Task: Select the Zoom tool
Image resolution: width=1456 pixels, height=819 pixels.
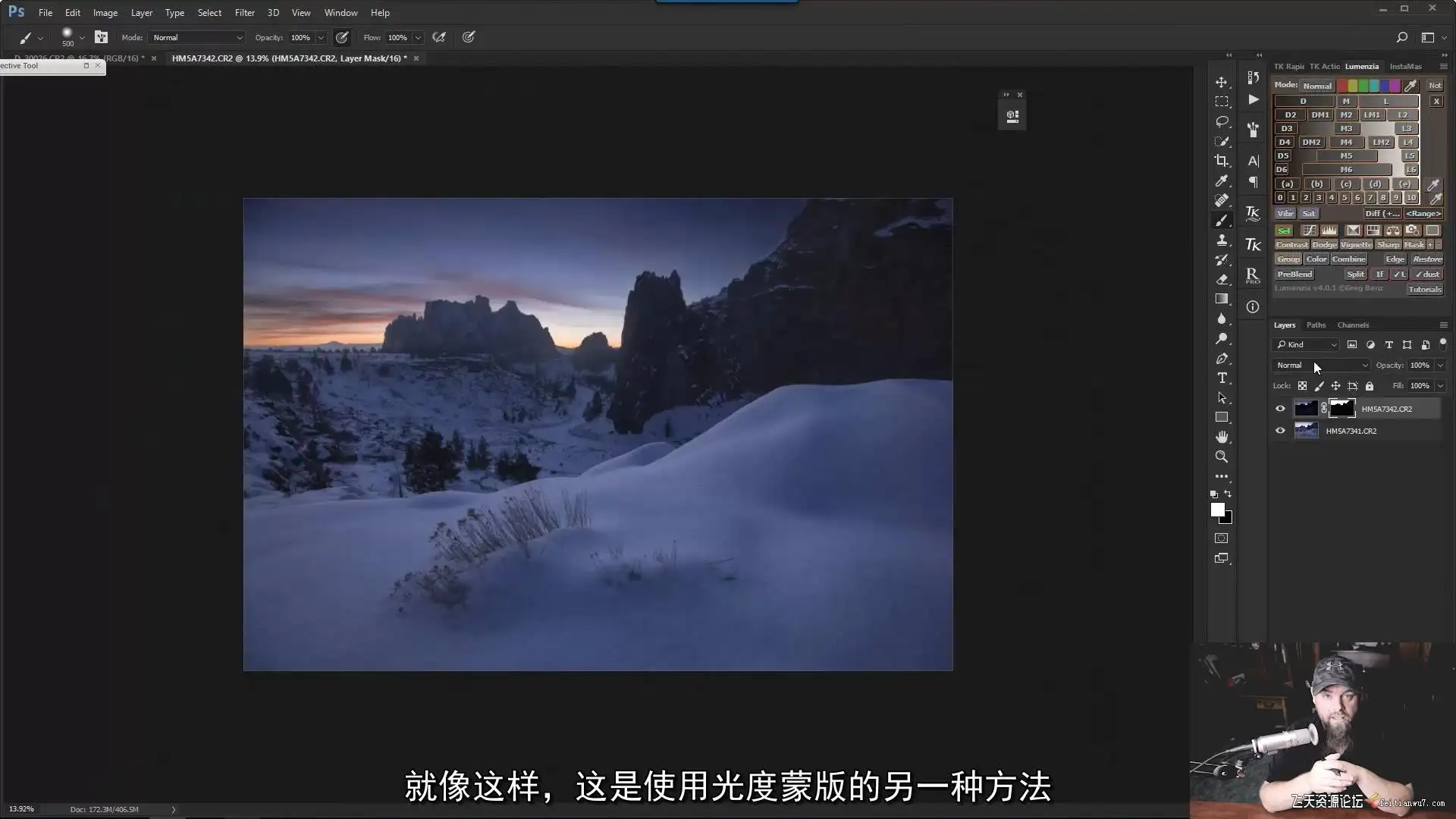Action: tap(1221, 457)
